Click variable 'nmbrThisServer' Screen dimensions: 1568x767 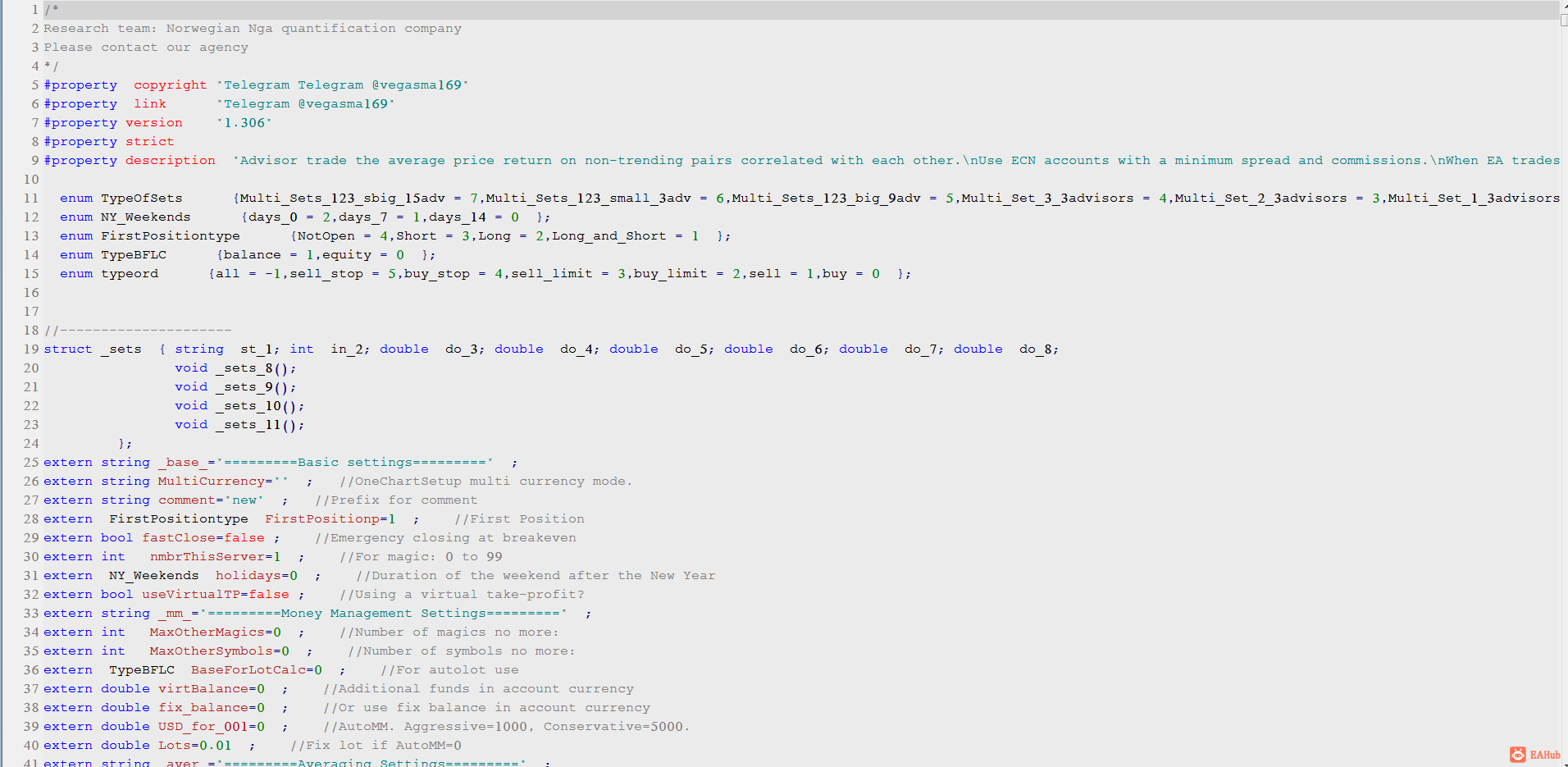(x=207, y=557)
